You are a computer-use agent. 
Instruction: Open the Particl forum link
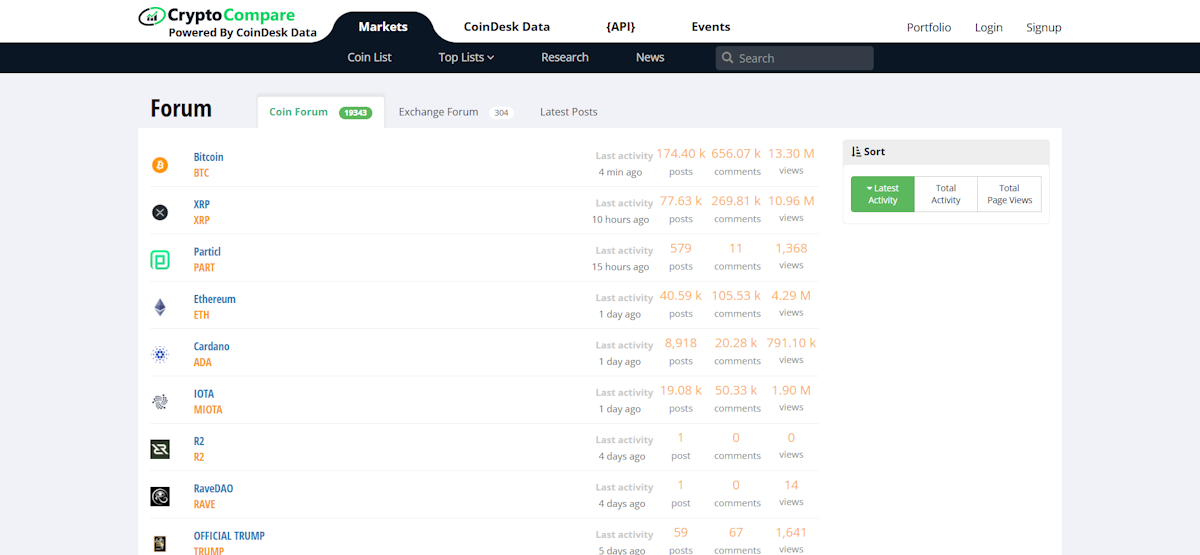pos(207,251)
